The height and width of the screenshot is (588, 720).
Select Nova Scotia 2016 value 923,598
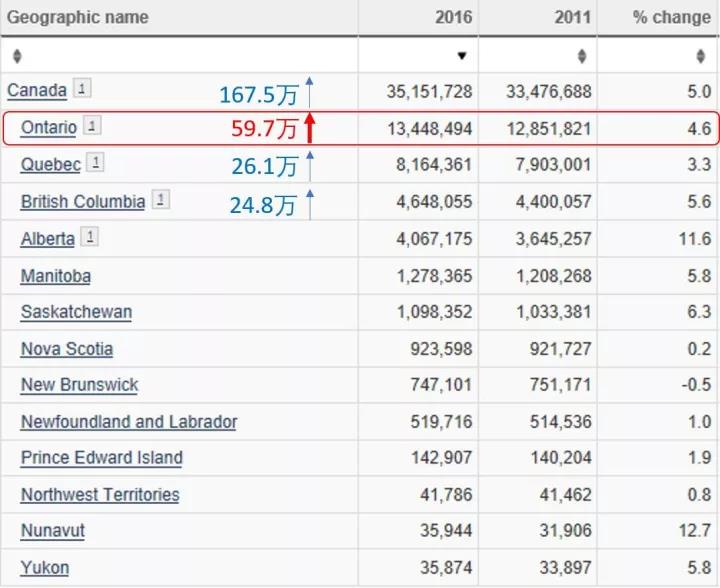[441, 349]
